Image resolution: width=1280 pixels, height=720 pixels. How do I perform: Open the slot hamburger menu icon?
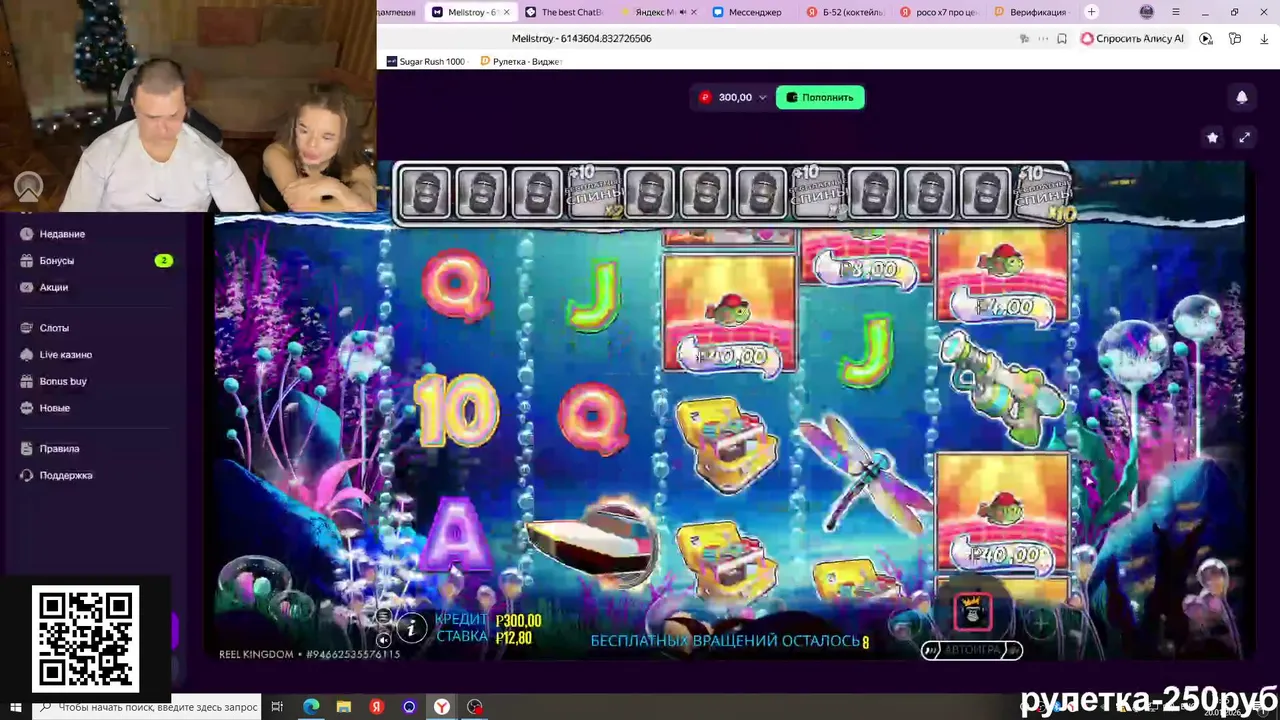384,617
